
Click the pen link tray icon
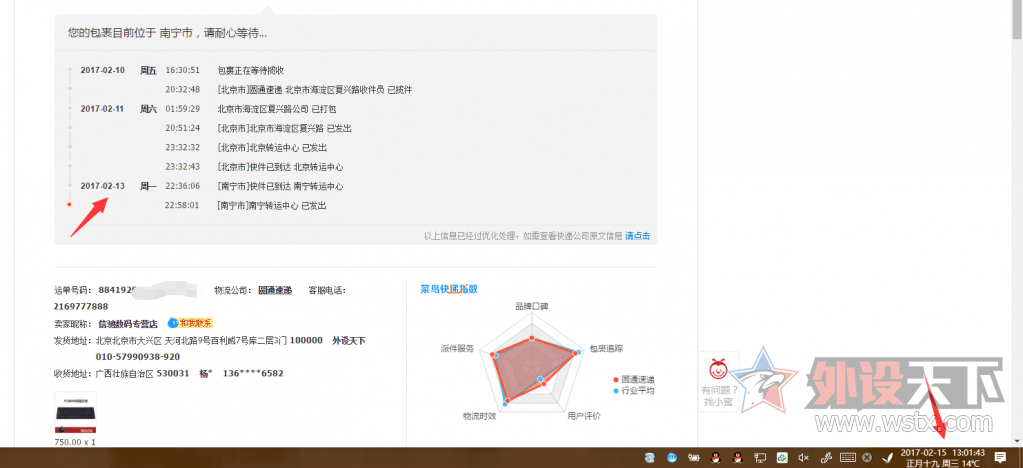[x=826, y=458]
